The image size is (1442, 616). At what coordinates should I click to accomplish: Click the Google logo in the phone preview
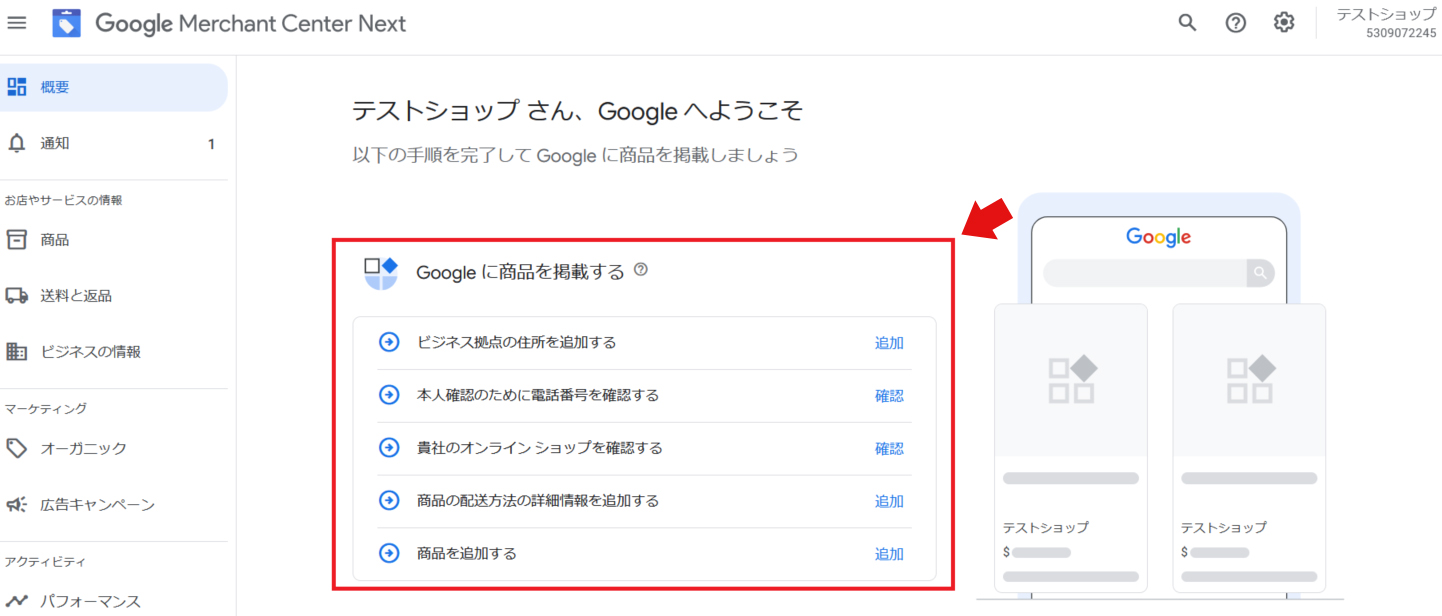pos(1158,237)
